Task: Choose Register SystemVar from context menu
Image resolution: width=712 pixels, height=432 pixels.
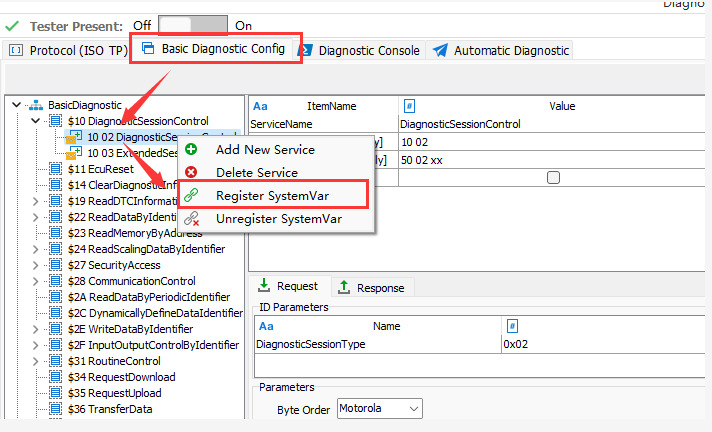Action: click(272, 195)
